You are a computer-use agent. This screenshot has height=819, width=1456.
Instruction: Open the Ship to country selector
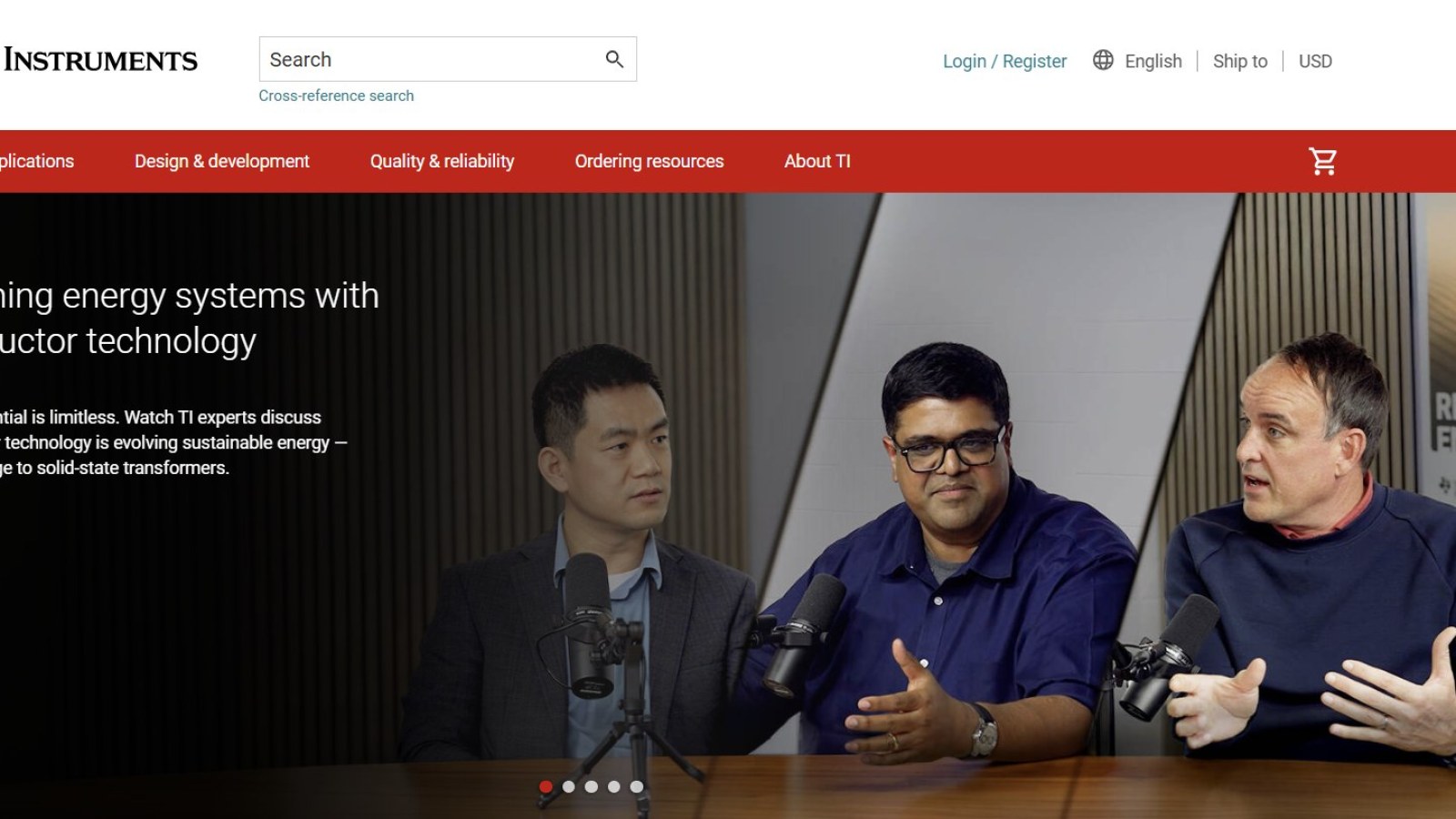[x=1239, y=61]
